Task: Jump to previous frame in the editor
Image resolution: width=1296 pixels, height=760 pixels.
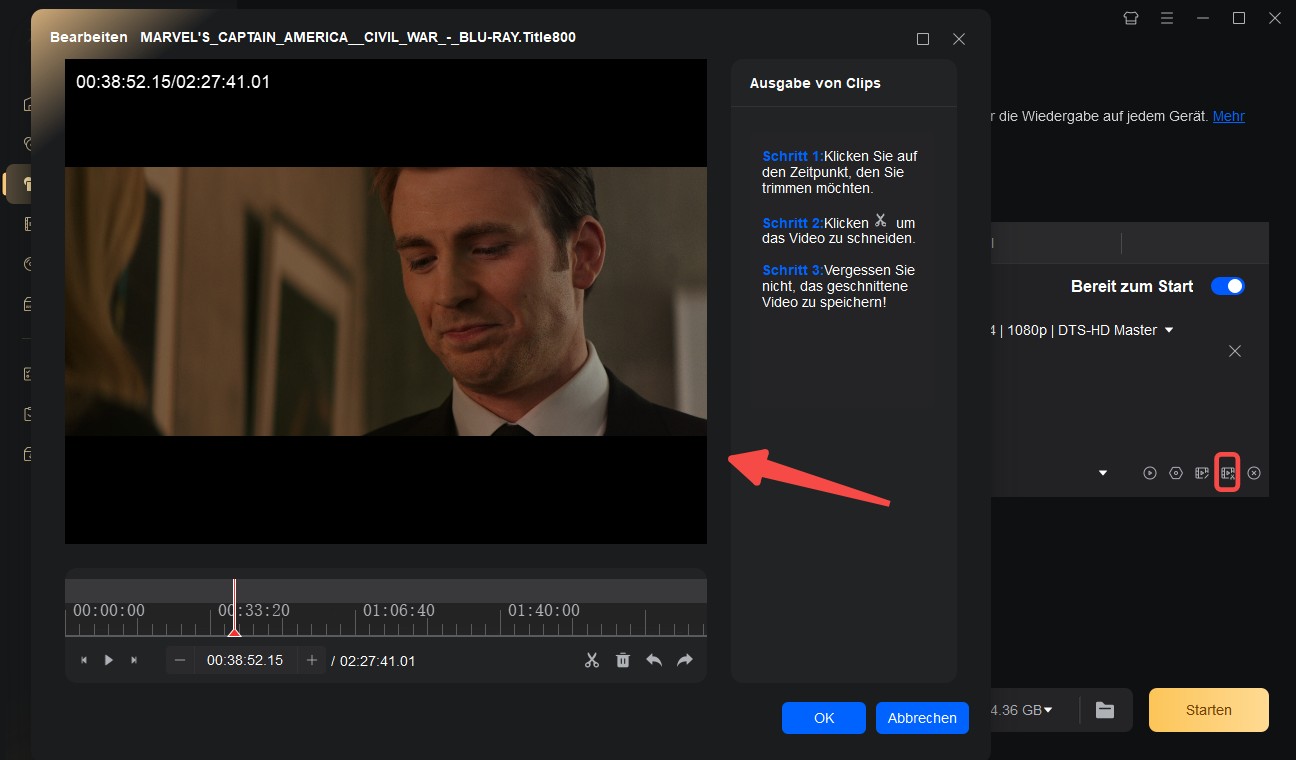Action: [84, 660]
